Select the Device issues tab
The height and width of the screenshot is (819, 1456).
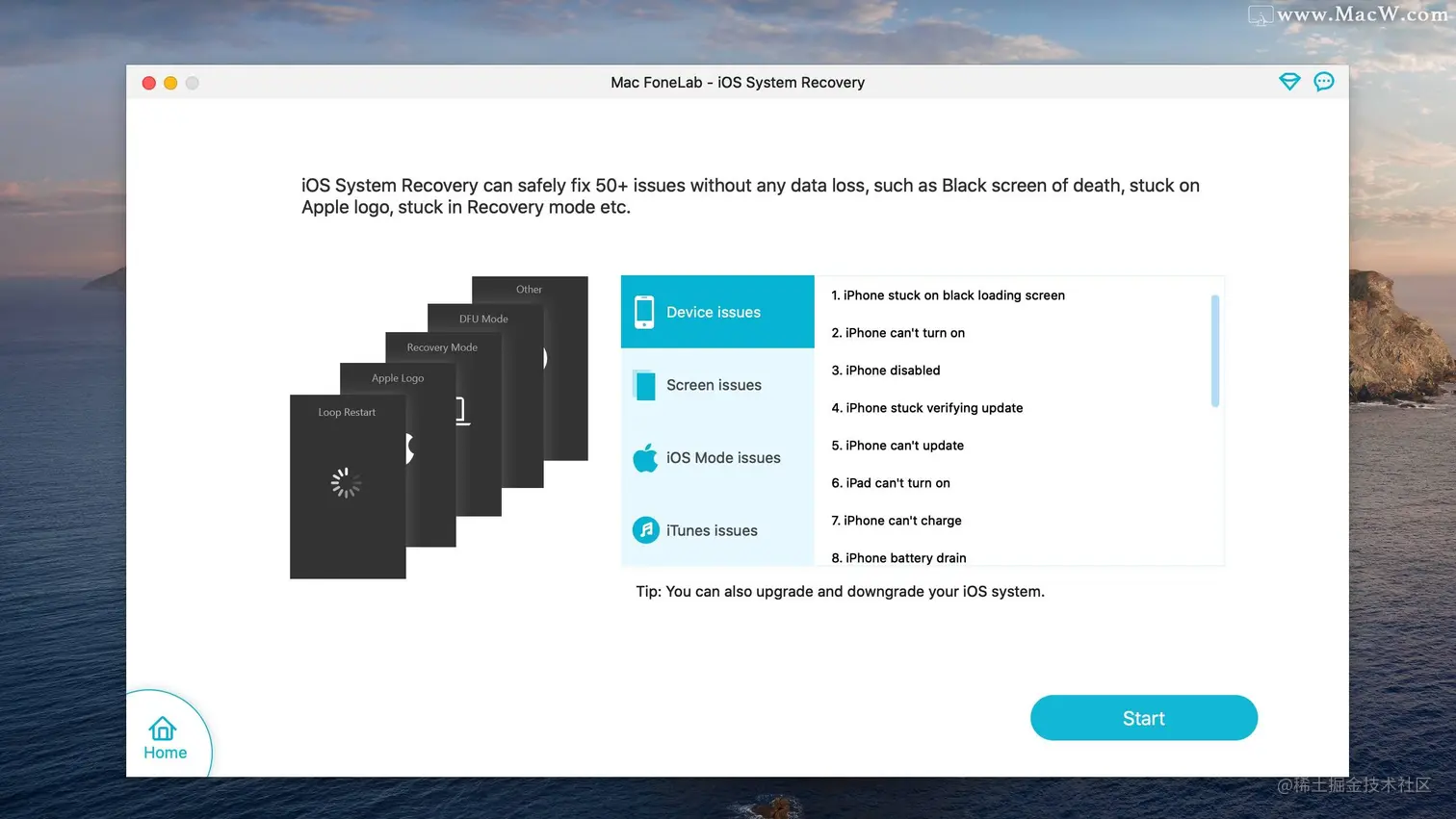717,312
